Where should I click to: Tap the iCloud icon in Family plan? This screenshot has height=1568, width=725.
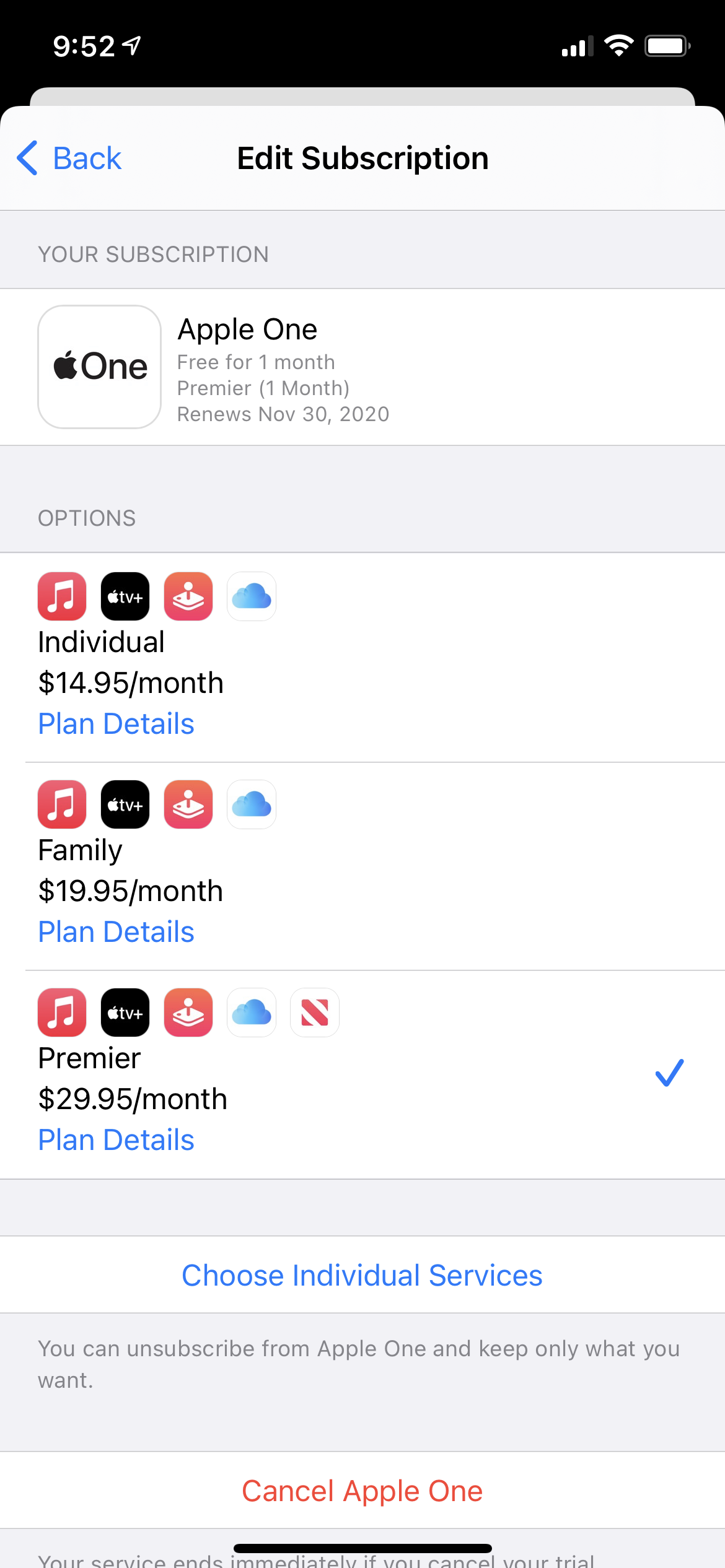[x=252, y=804]
